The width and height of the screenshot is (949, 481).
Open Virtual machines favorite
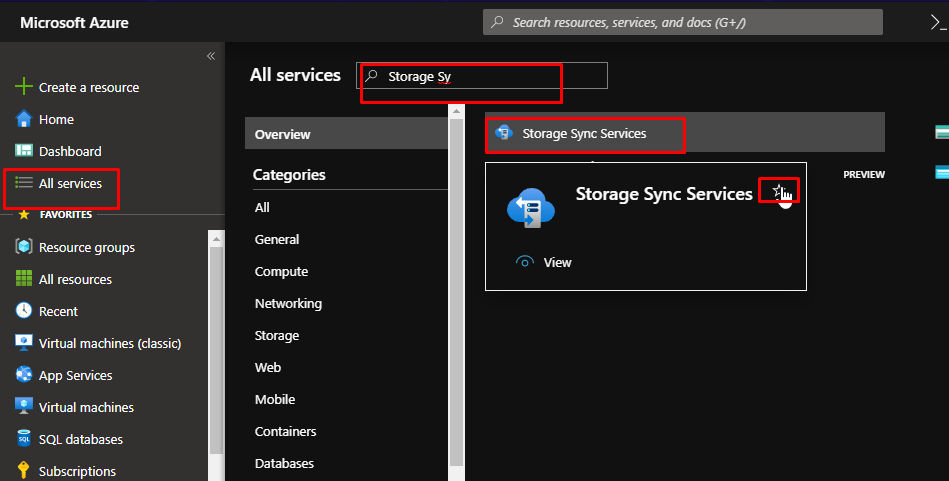(86, 407)
